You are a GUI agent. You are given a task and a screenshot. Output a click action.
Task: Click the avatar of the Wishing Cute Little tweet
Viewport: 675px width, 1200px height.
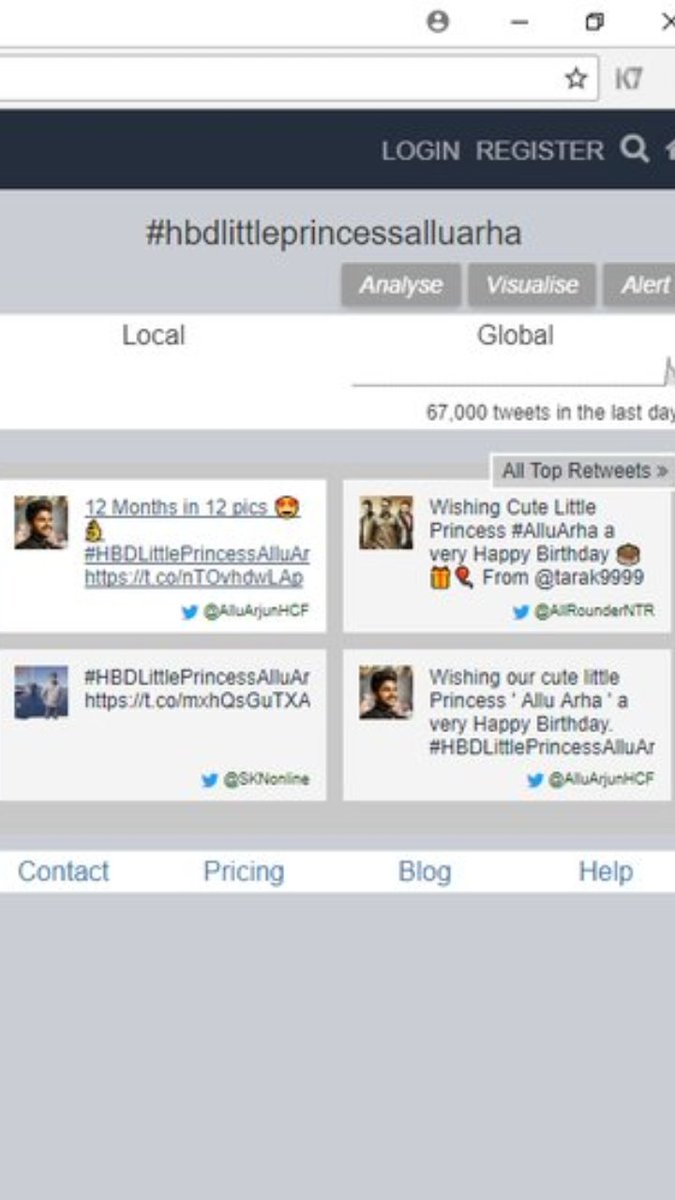click(x=386, y=522)
